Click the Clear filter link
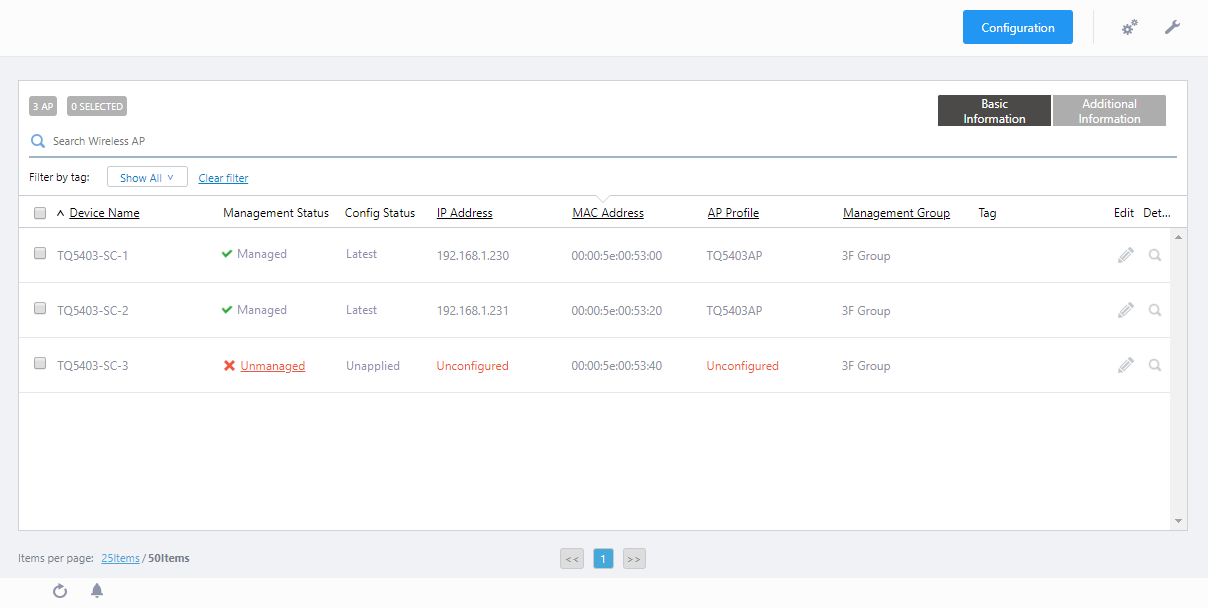The width and height of the screenshot is (1208, 608). click(x=223, y=178)
